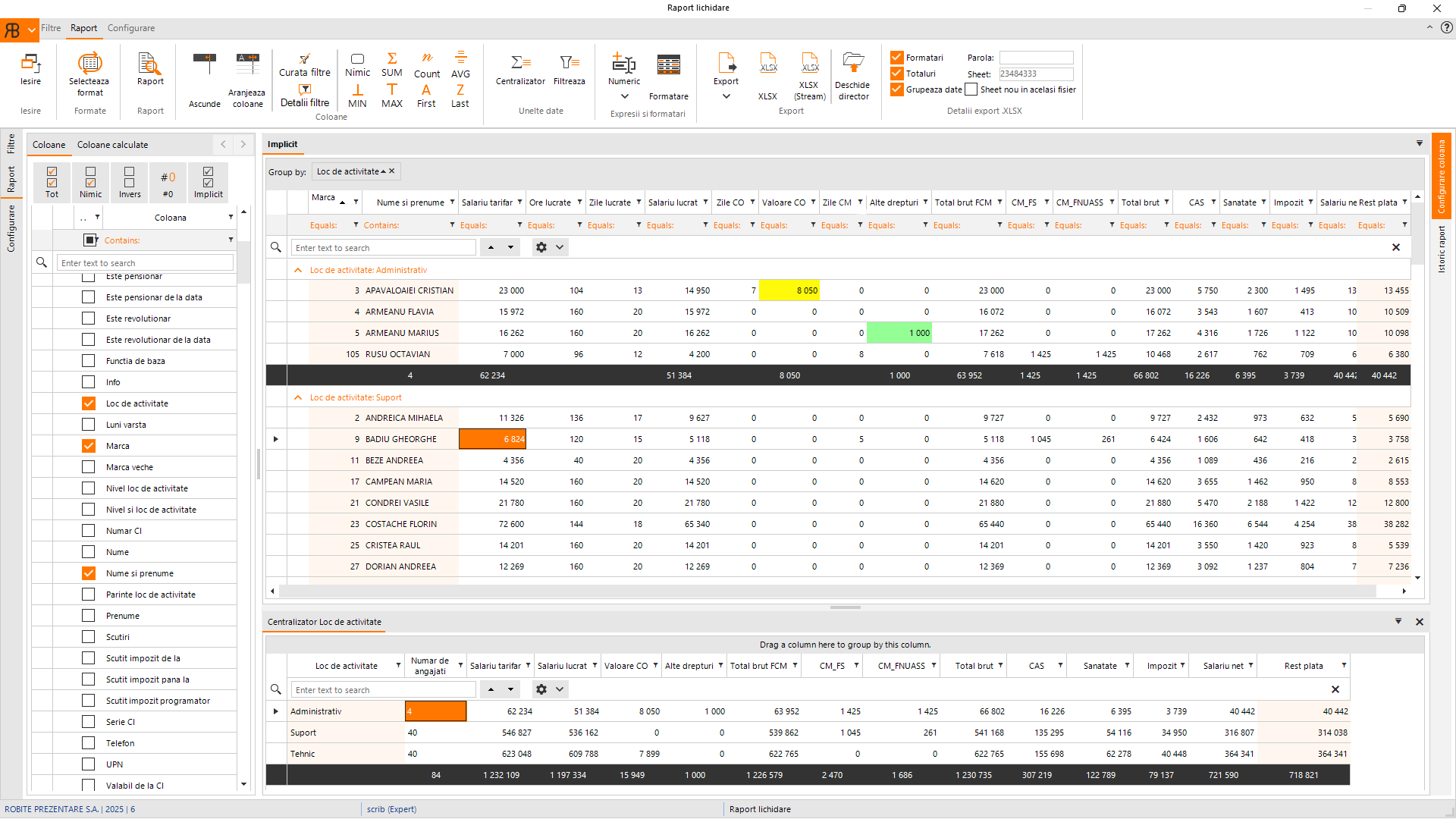1456x819 pixels.
Task: Apply the Last aggregate
Action: (x=460, y=96)
